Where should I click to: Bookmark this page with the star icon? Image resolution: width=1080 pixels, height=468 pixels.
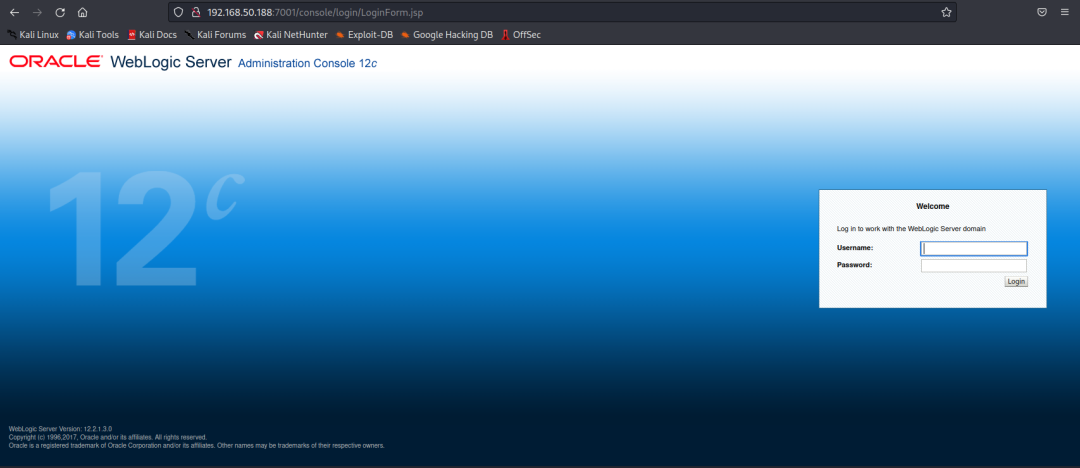[x=945, y=12]
